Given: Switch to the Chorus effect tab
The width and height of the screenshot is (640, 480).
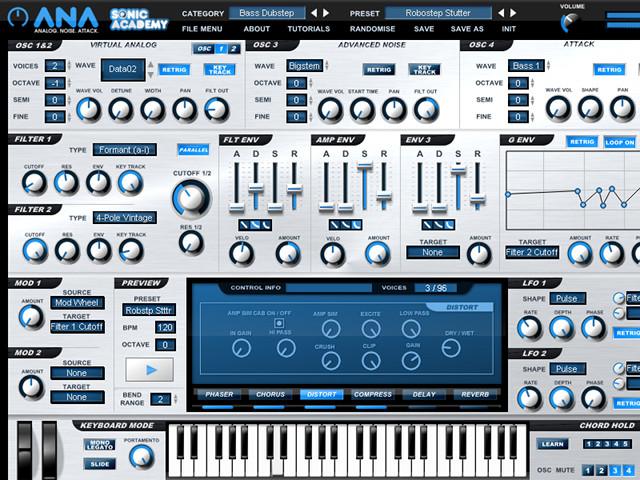Looking at the screenshot, I should pyautogui.click(x=270, y=394).
